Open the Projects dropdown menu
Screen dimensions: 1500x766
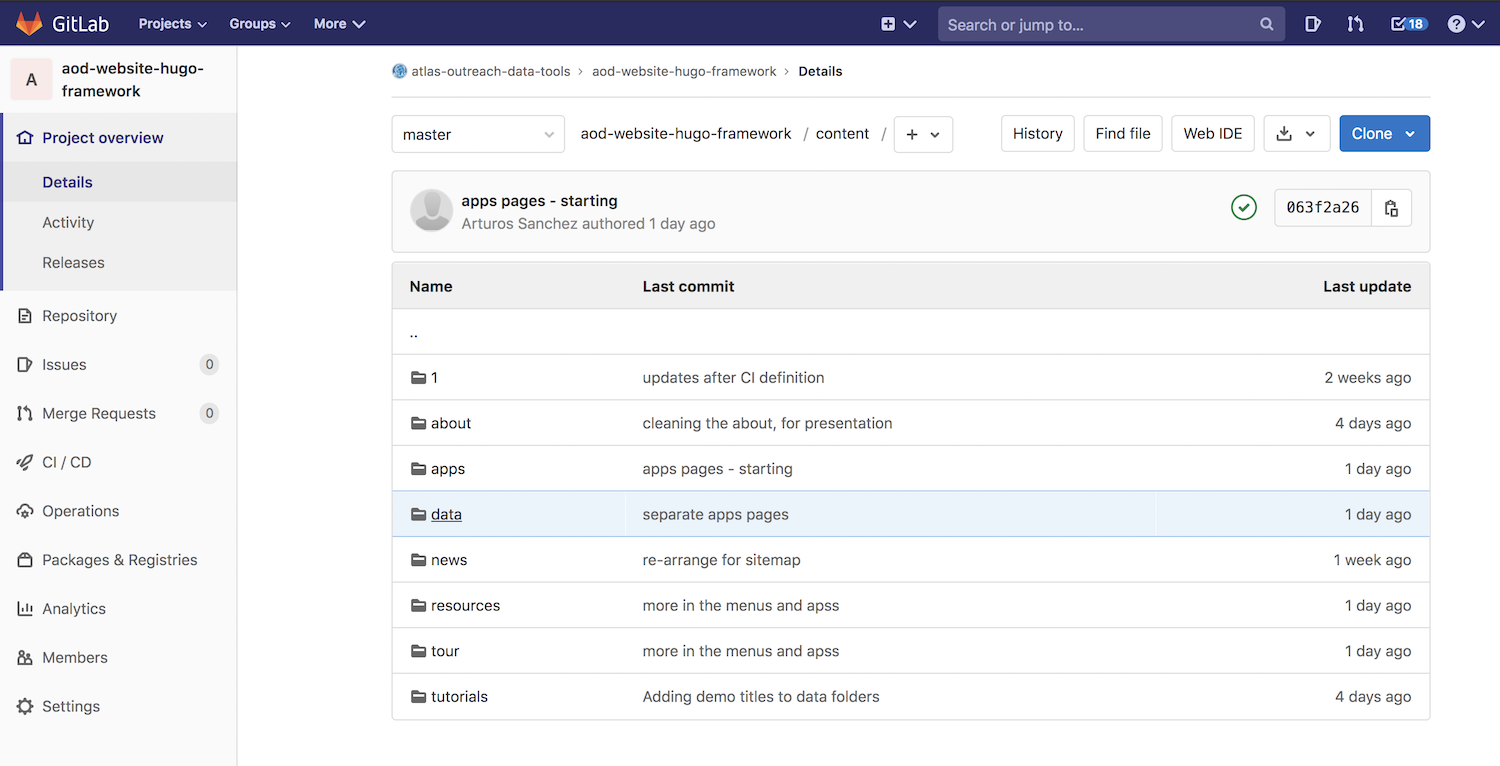pyautogui.click(x=173, y=24)
